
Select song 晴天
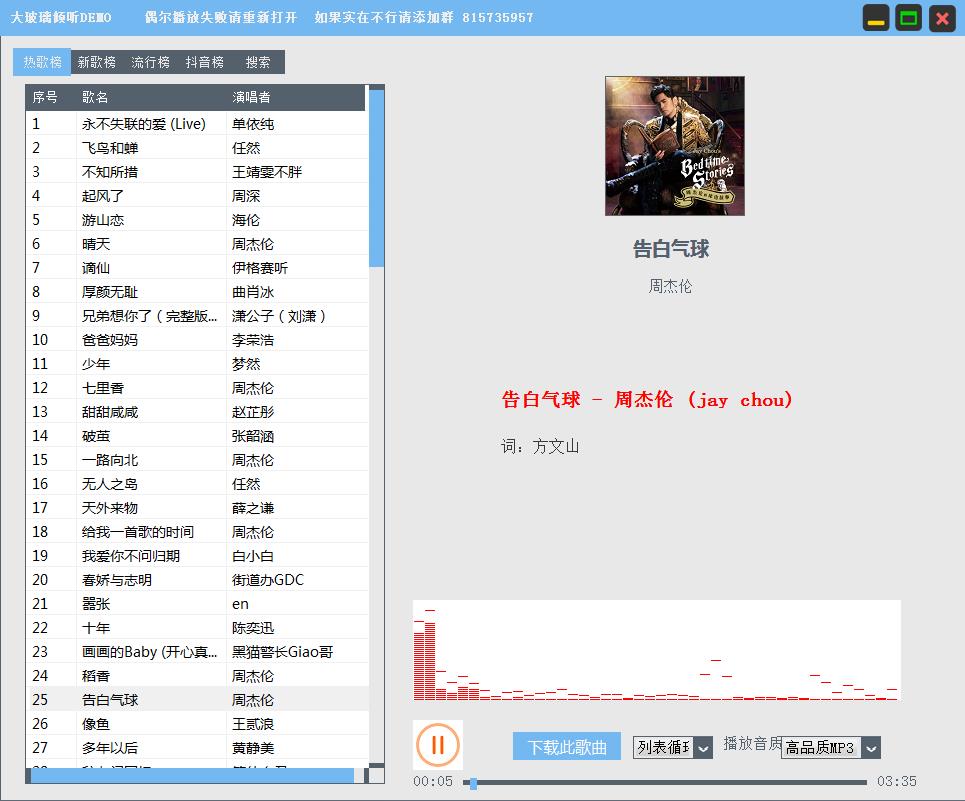95,244
